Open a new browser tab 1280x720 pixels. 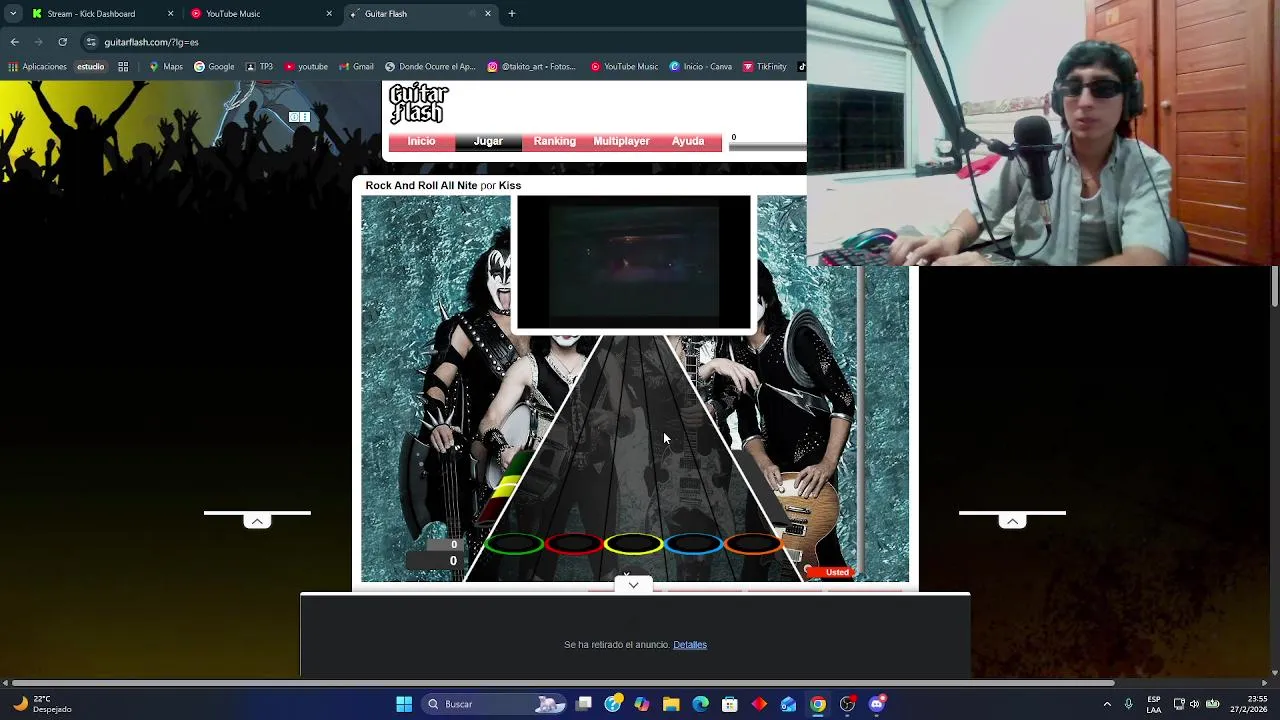[x=512, y=14]
